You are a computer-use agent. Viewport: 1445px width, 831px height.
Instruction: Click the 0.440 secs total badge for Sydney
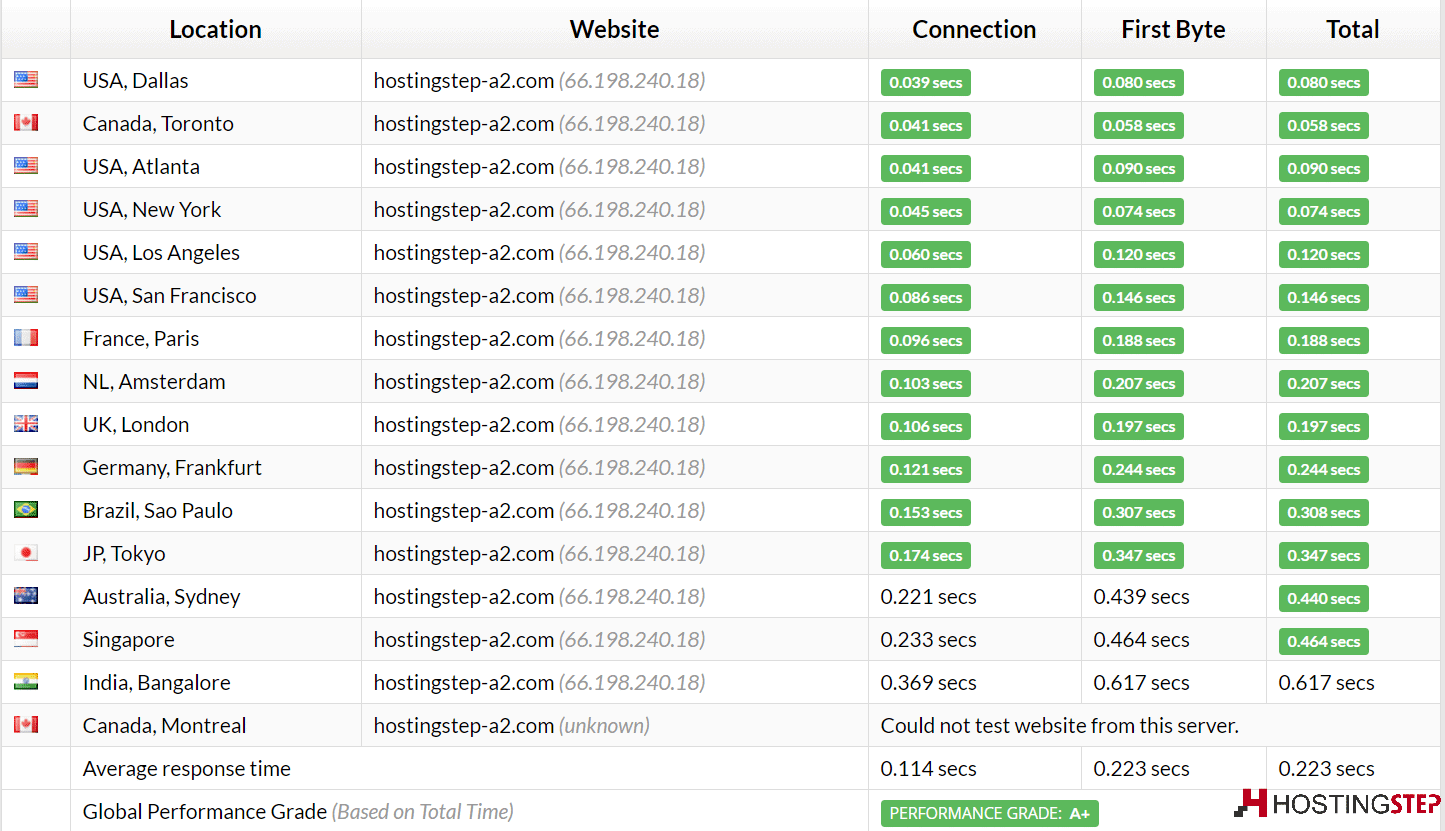point(1323,598)
